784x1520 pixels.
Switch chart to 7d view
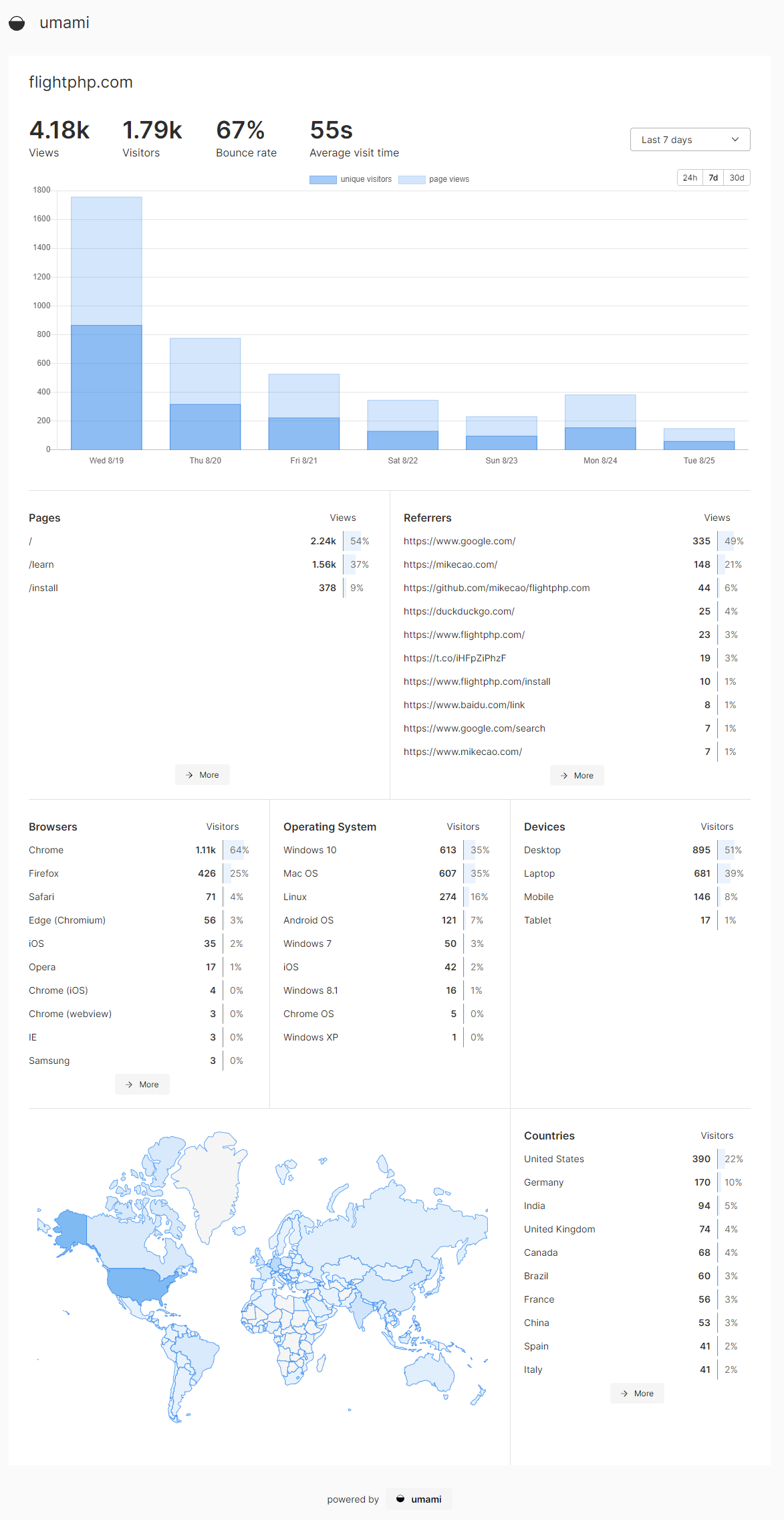point(713,178)
